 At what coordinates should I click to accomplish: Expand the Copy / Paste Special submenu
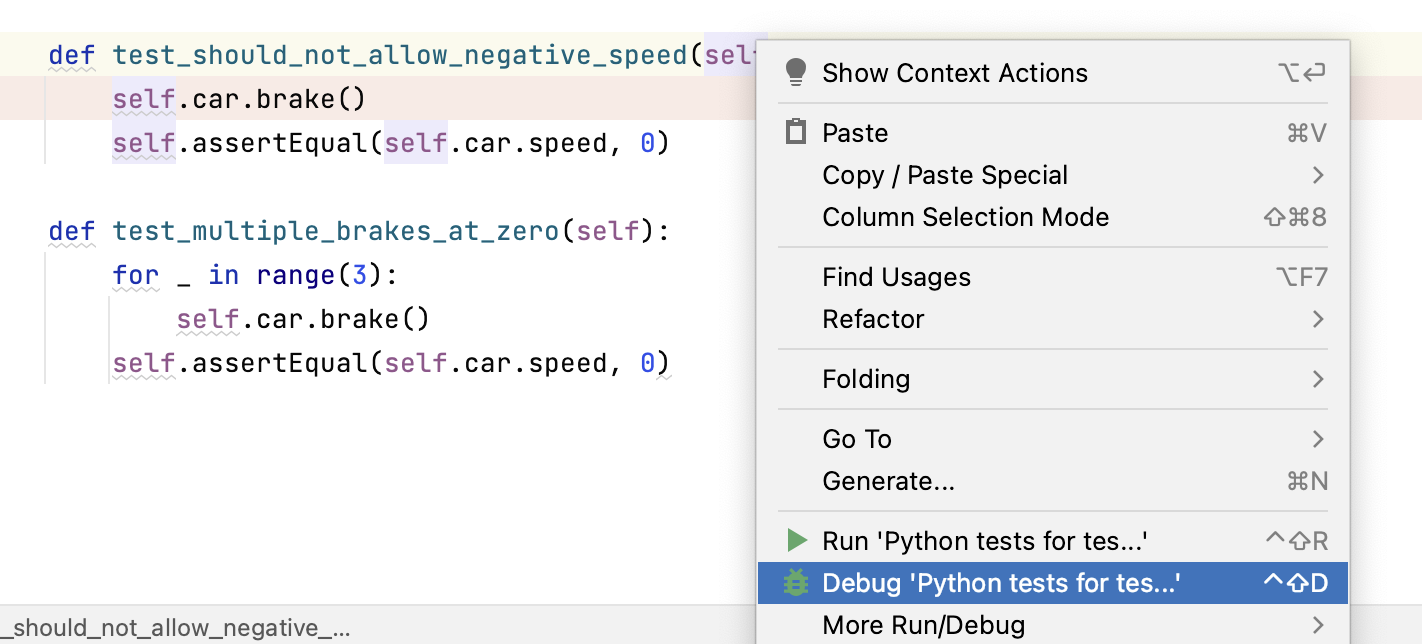click(945, 175)
